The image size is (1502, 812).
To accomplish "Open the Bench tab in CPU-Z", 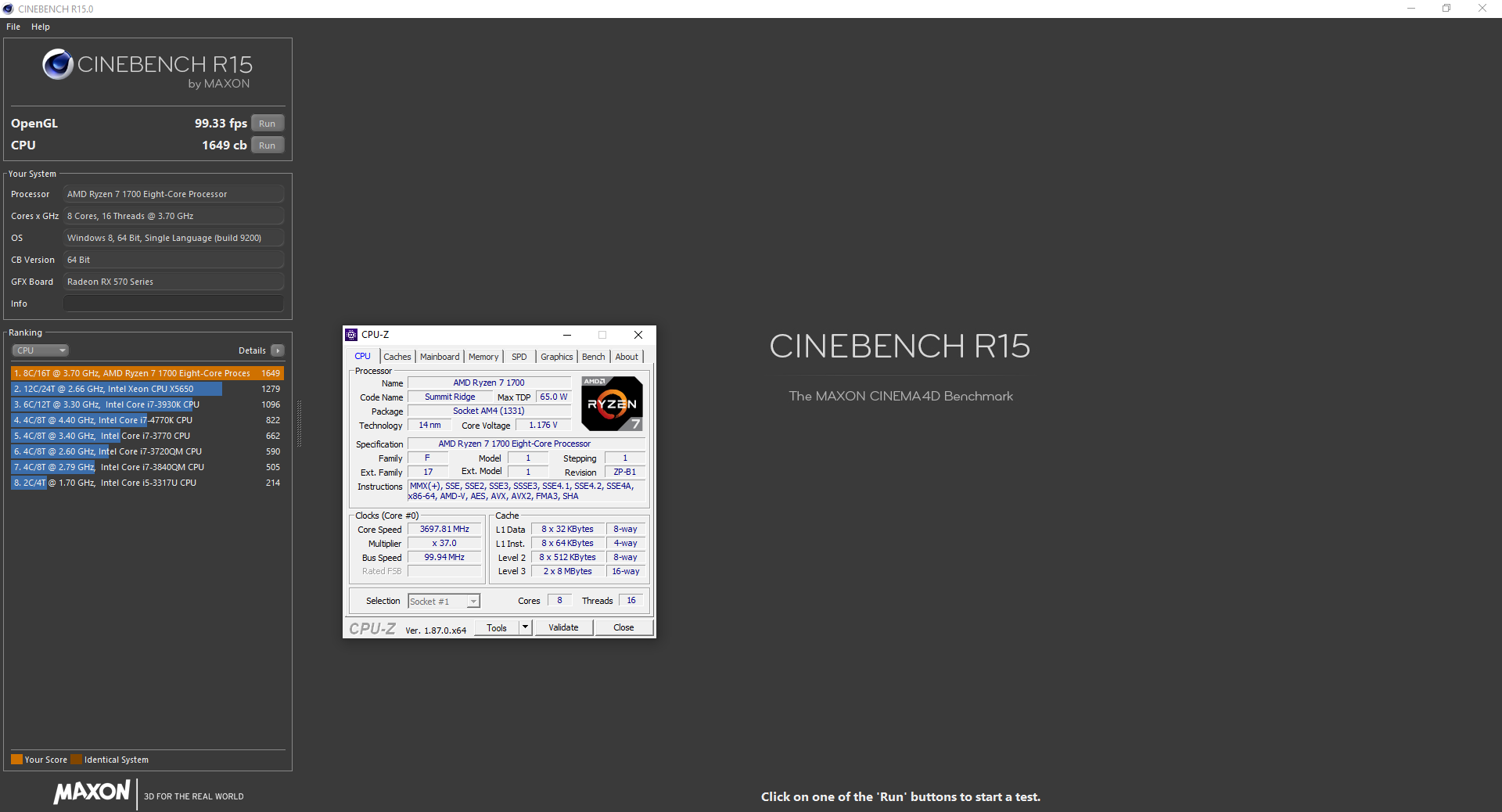I will (594, 357).
